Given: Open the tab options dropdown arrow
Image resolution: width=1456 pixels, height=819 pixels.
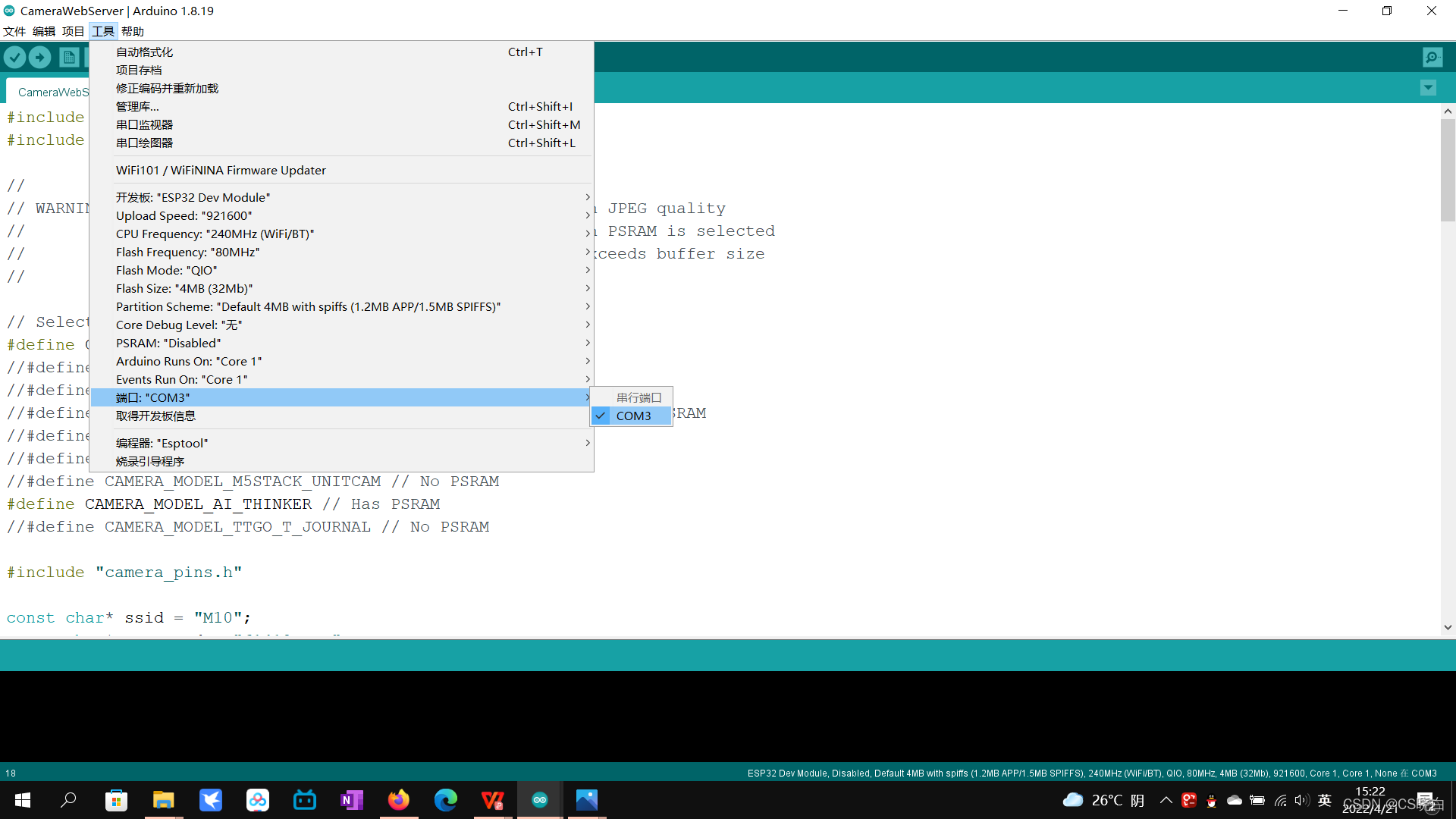Looking at the screenshot, I should [x=1428, y=88].
